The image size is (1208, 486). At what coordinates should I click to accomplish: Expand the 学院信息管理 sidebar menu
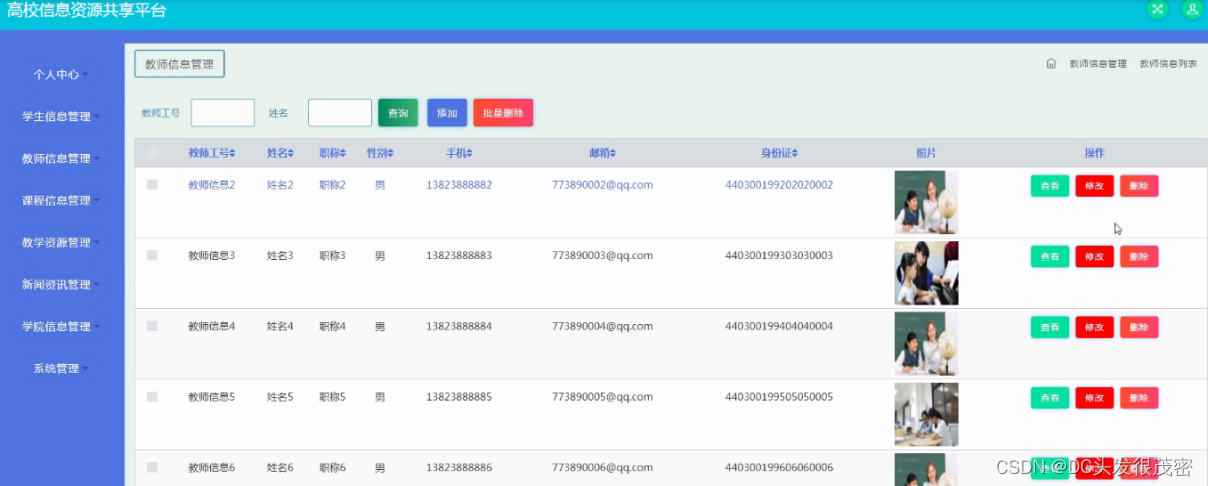coord(61,326)
